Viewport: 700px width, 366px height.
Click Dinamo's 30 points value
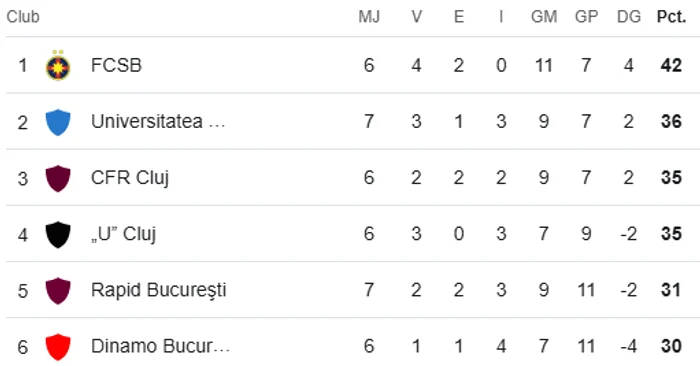click(x=671, y=346)
